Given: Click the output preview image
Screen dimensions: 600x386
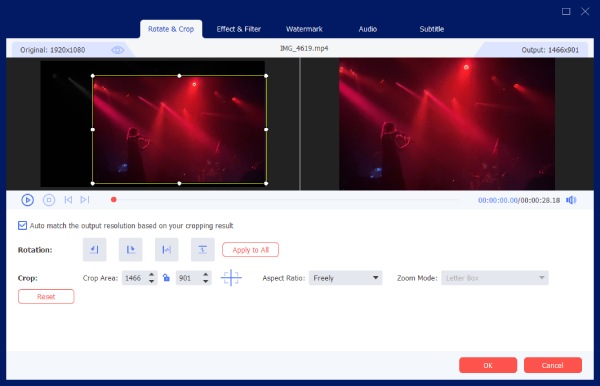Looking at the screenshot, I should [447, 124].
